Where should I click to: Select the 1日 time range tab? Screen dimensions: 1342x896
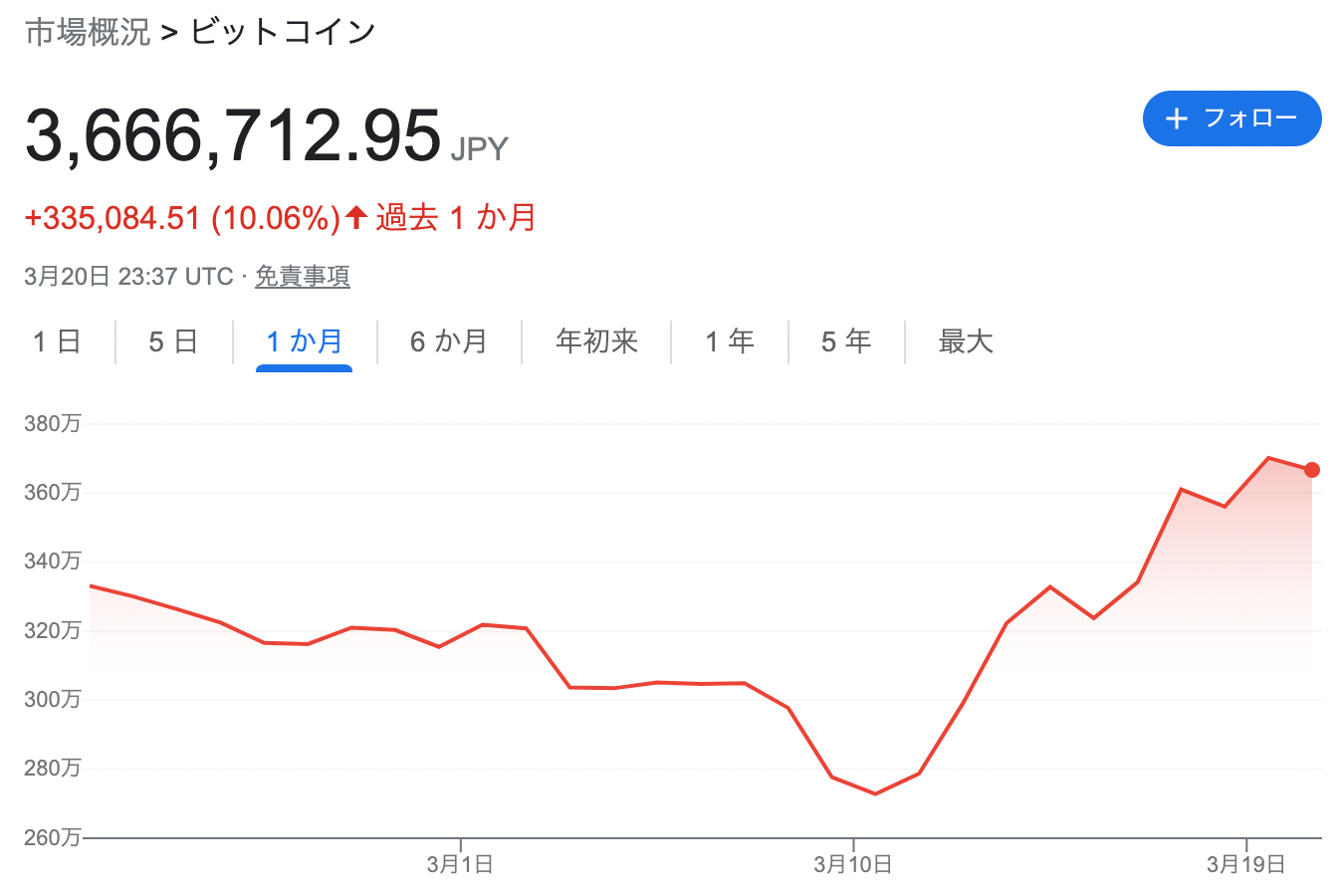click(57, 341)
